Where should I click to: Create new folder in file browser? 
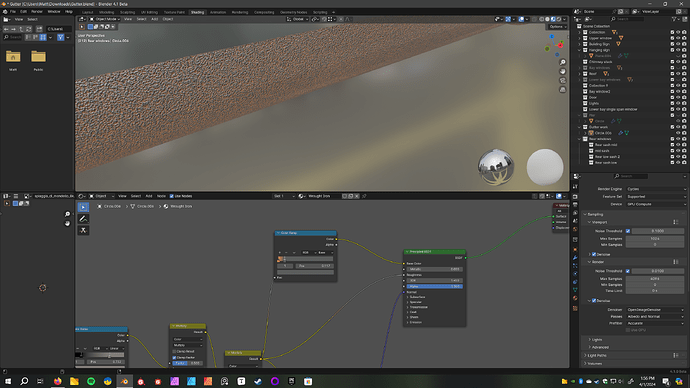(x=39, y=29)
